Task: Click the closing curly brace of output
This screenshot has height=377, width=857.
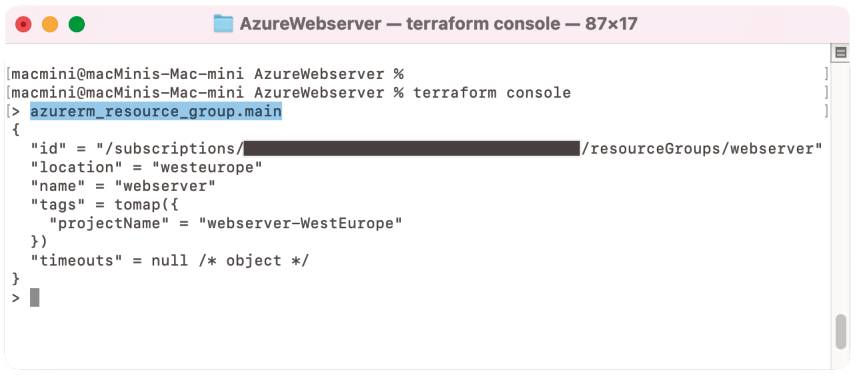Action: pos(16,279)
